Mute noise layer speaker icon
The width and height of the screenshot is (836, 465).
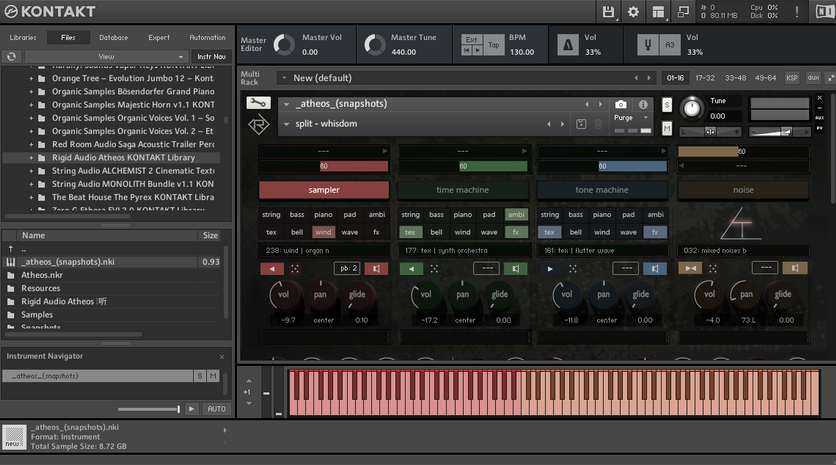tap(795, 268)
